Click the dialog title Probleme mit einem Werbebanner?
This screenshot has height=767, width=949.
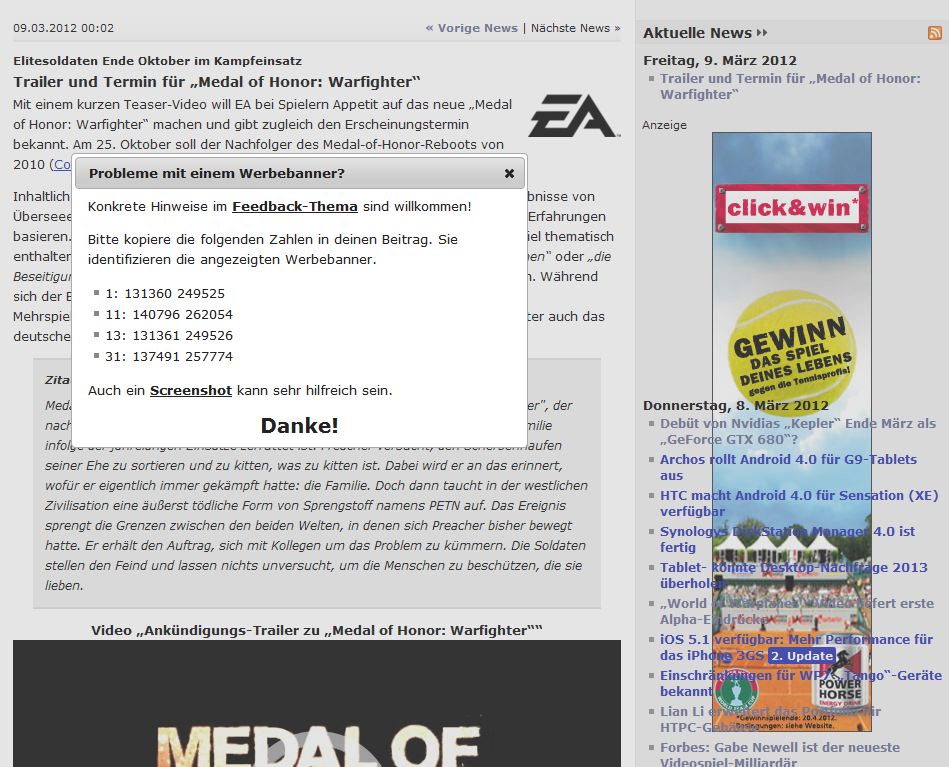click(217, 174)
